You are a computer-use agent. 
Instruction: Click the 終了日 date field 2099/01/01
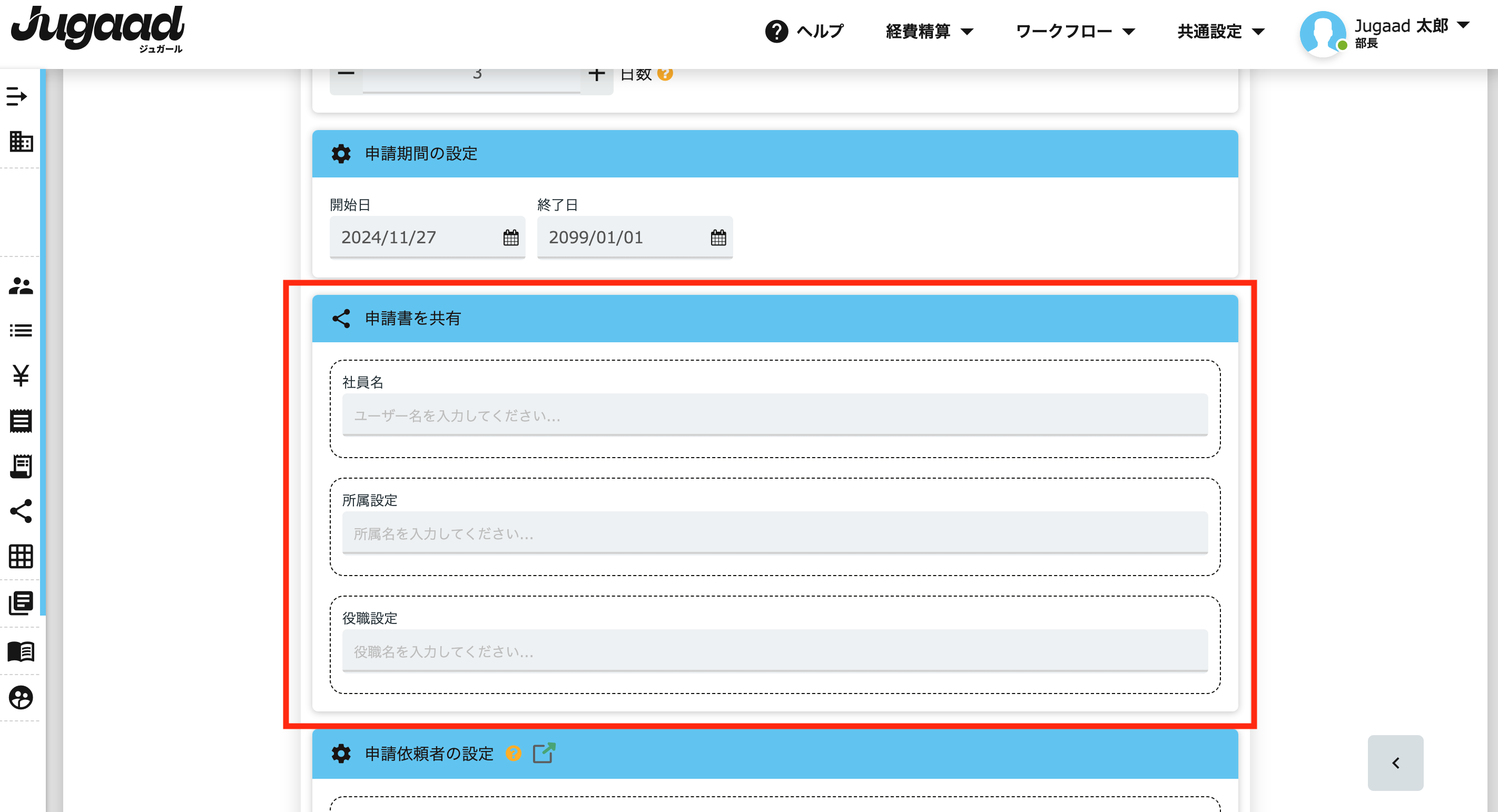pos(635,237)
